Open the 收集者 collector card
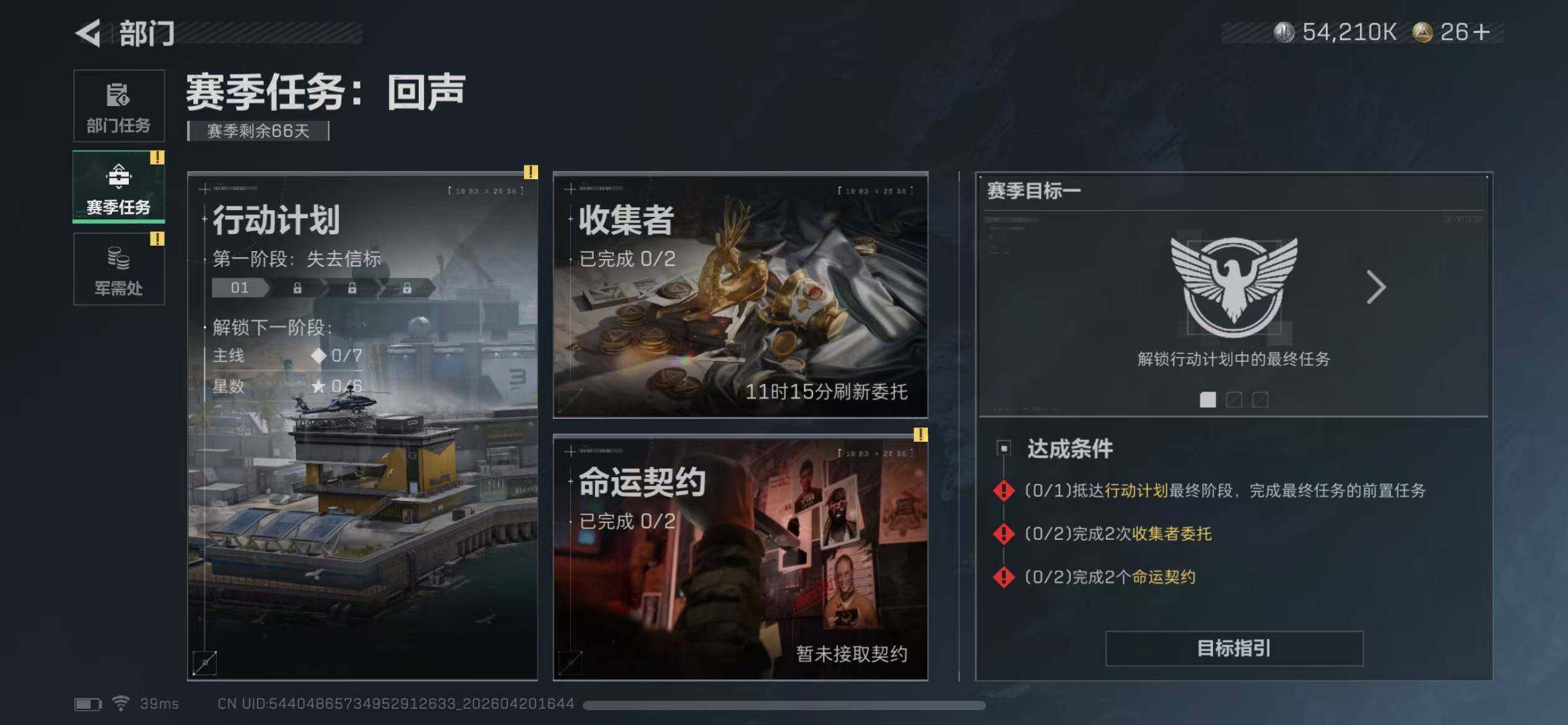The height and width of the screenshot is (725, 1568). [741, 295]
